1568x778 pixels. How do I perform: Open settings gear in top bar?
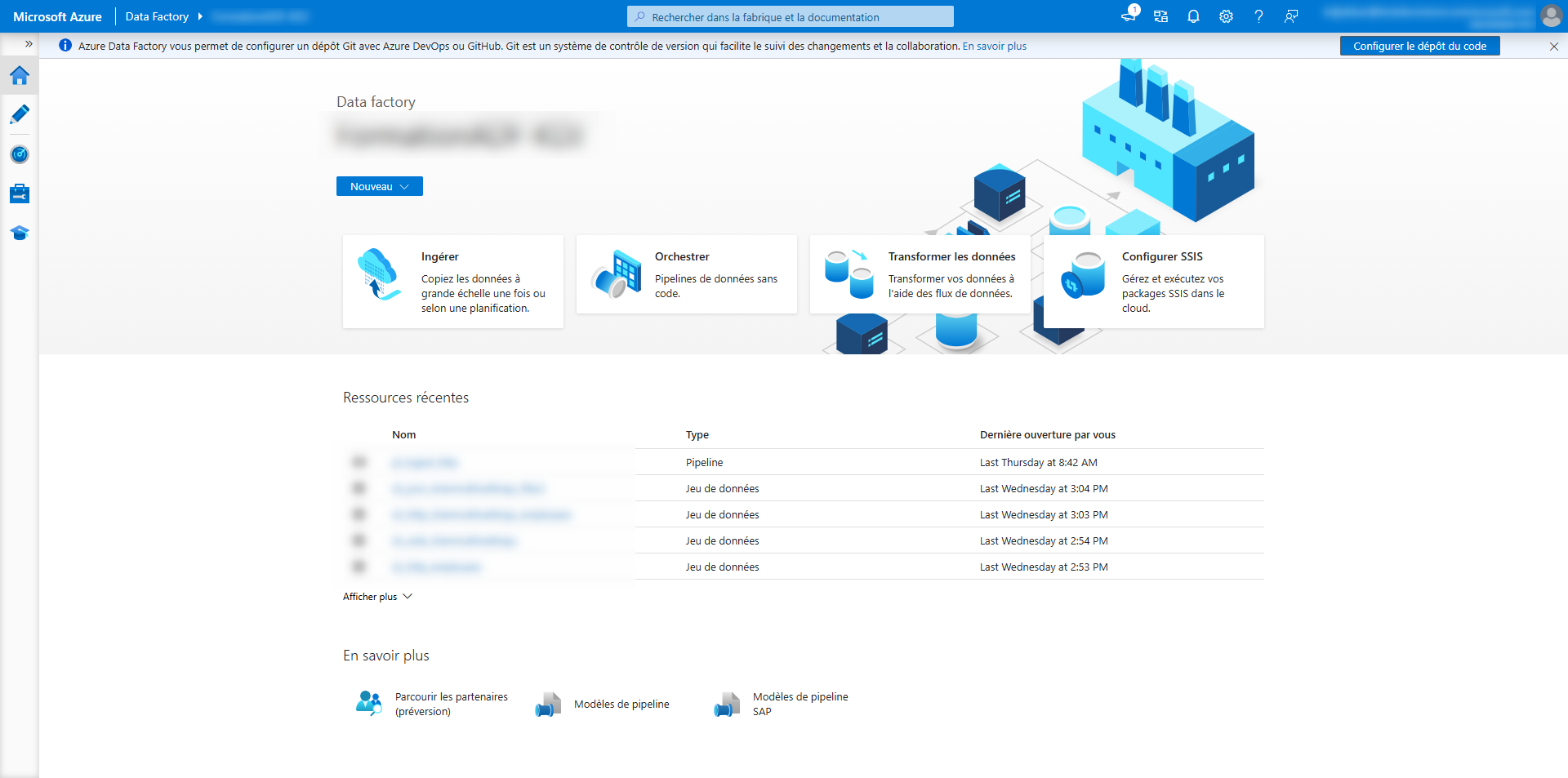tap(1226, 16)
